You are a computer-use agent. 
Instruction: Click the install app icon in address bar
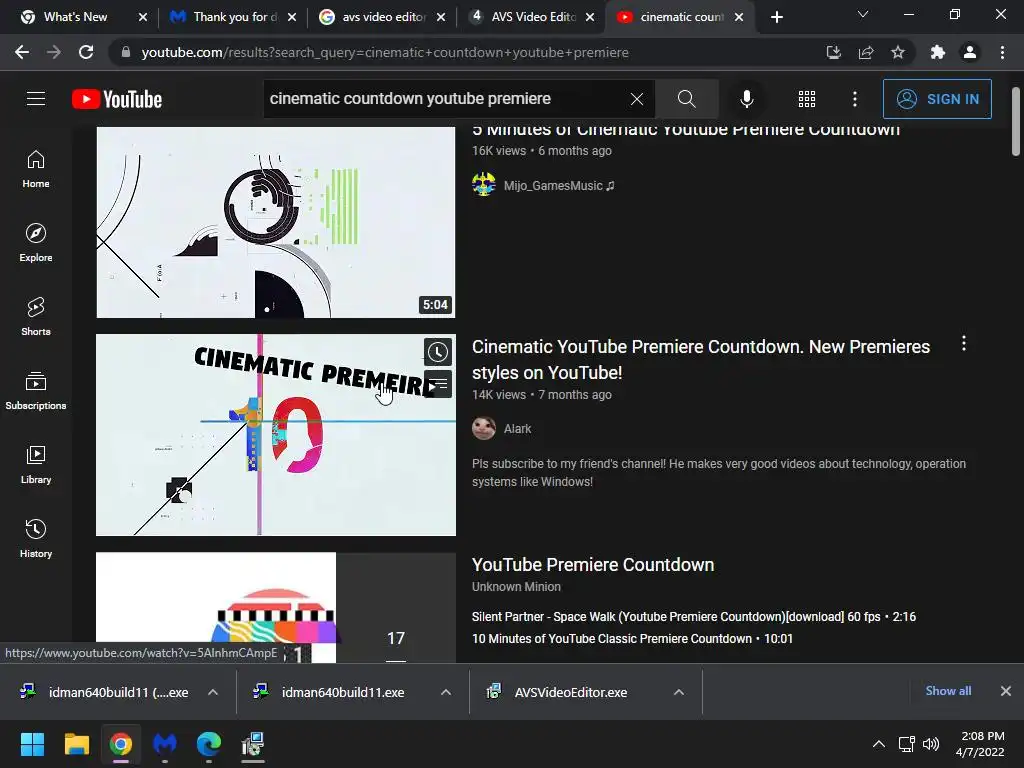pos(834,52)
